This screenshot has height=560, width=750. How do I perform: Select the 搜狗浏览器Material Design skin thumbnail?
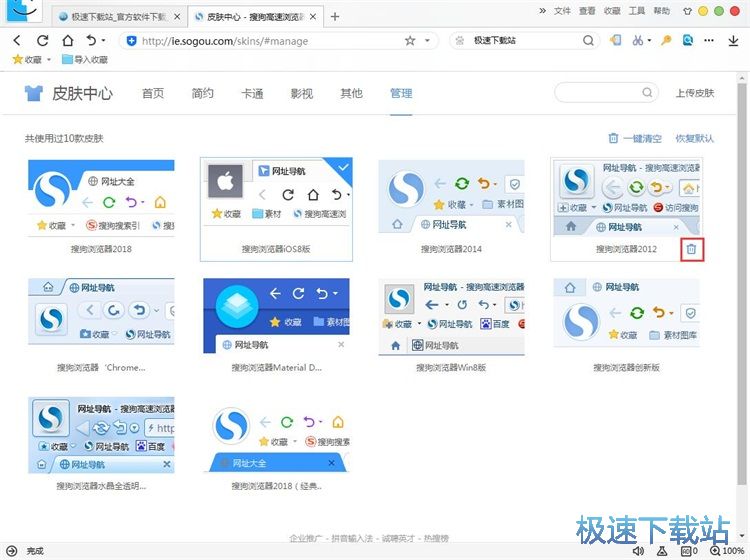pos(276,316)
